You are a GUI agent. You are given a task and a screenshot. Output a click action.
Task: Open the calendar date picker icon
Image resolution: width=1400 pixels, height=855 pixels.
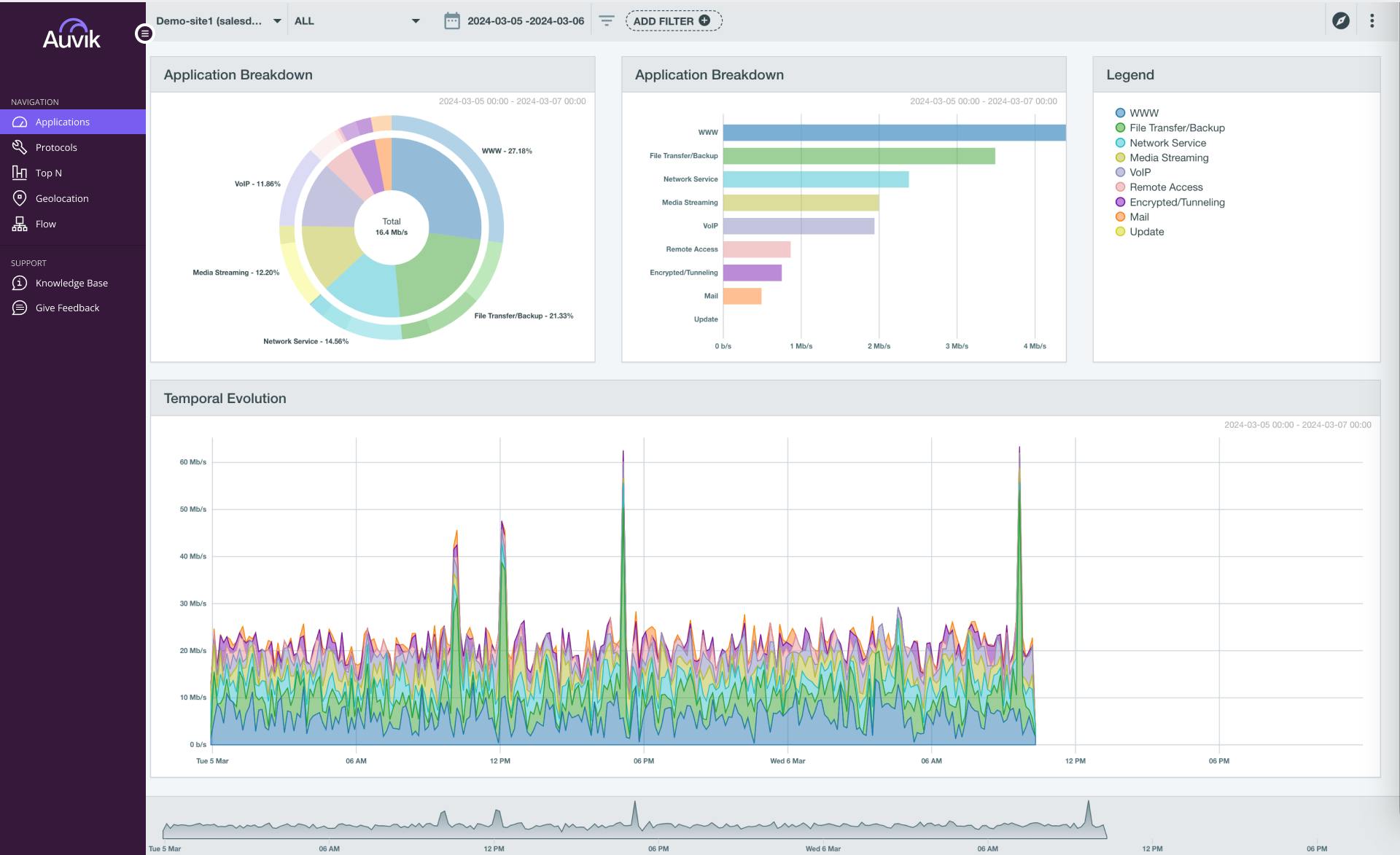(x=452, y=21)
